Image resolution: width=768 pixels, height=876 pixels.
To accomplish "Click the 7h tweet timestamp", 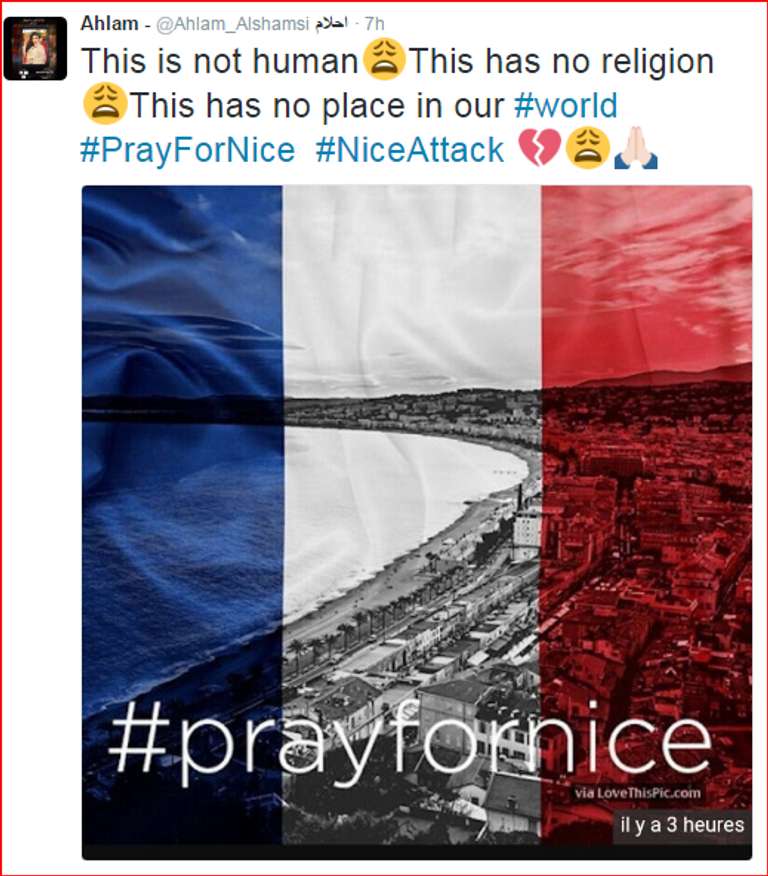I will pyautogui.click(x=374, y=23).
